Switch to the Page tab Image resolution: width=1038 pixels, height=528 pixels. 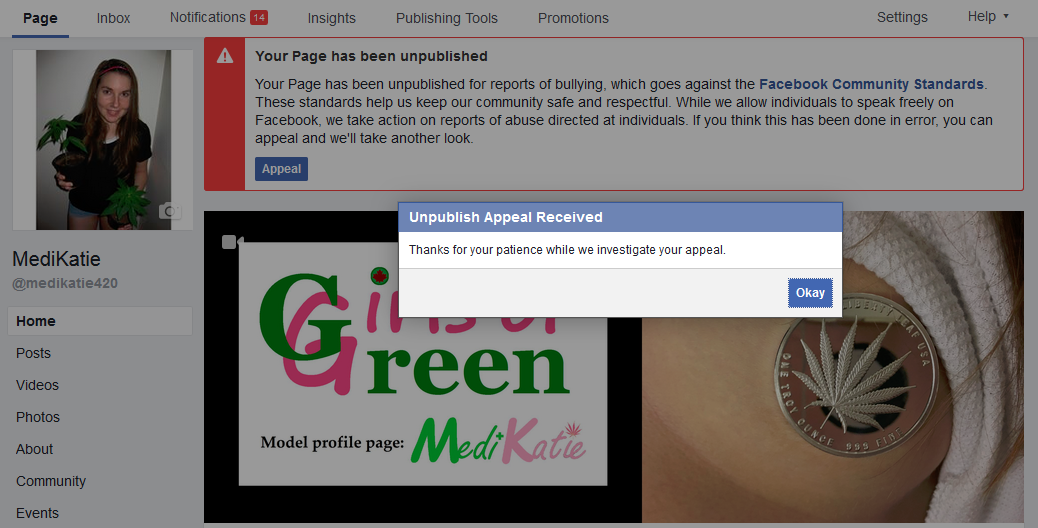tap(40, 19)
